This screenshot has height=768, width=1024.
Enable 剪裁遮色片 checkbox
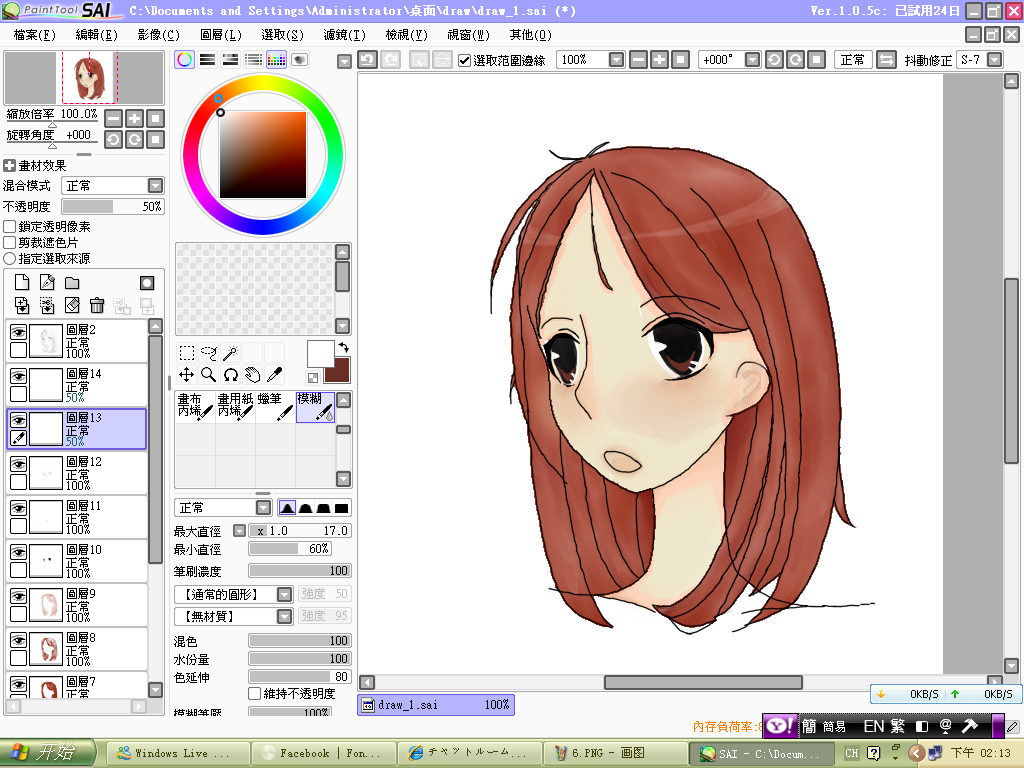pyautogui.click(x=10, y=243)
